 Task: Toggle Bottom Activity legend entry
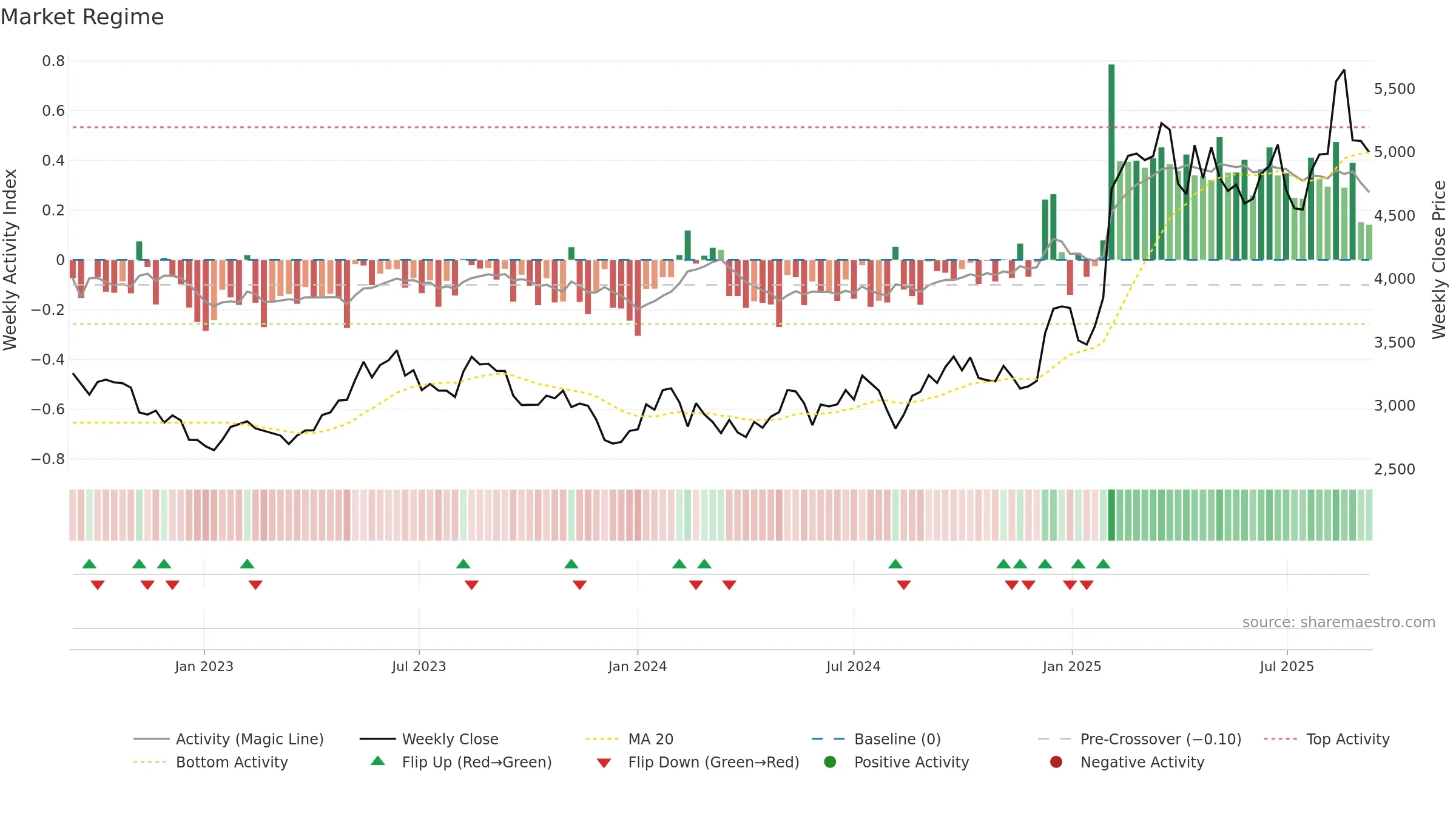point(211,762)
